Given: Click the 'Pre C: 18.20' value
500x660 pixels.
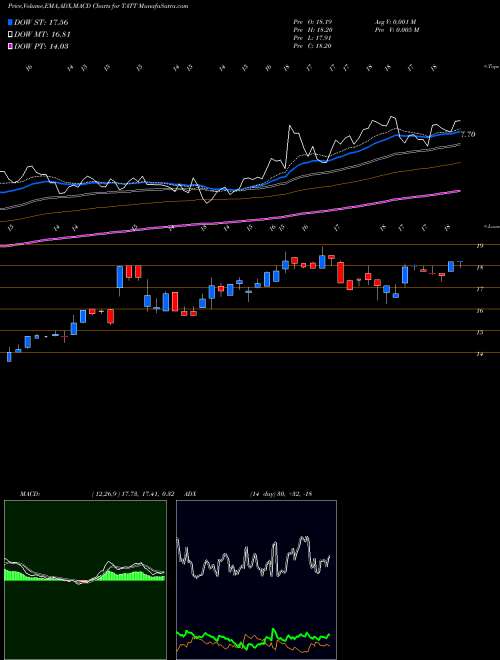Looking at the screenshot, I should 312,46.
